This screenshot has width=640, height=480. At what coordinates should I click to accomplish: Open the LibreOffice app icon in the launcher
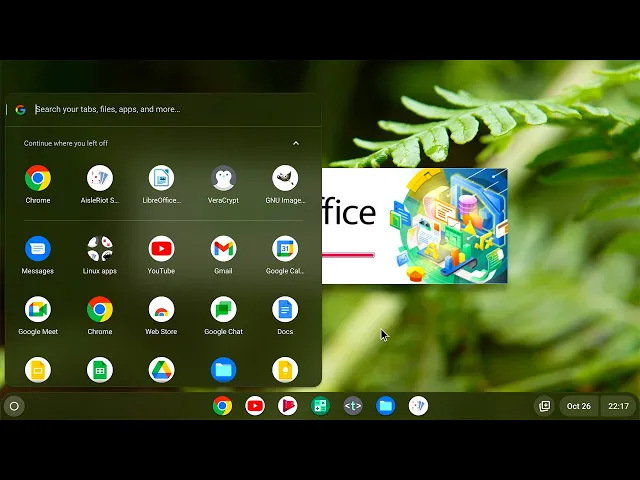tap(161, 178)
